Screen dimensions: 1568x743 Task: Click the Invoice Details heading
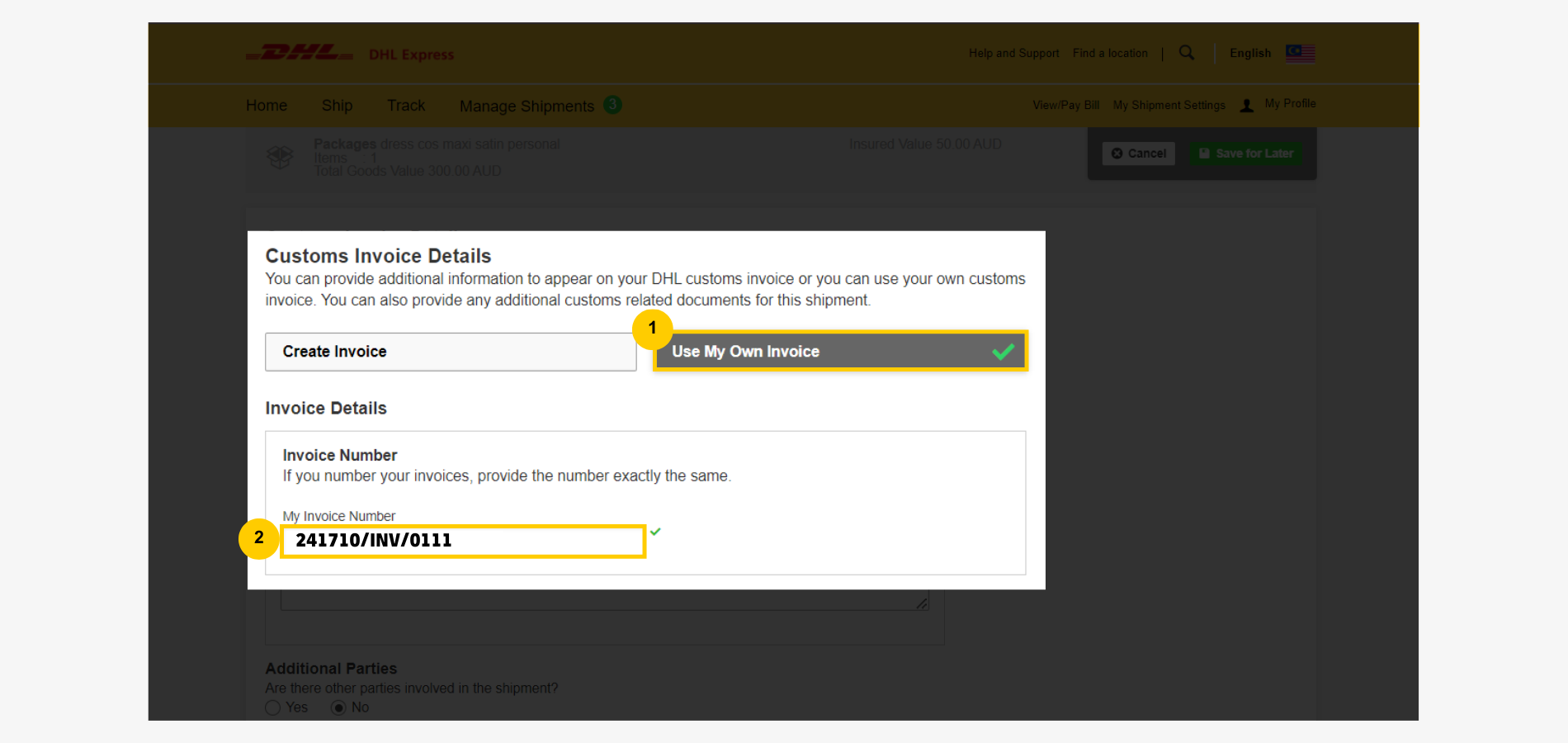[326, 408]
